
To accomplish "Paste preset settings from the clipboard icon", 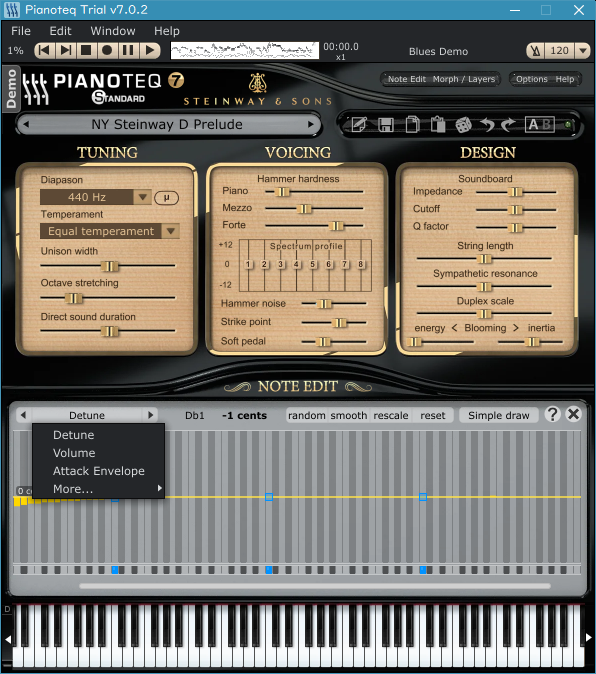I will 438,125.
